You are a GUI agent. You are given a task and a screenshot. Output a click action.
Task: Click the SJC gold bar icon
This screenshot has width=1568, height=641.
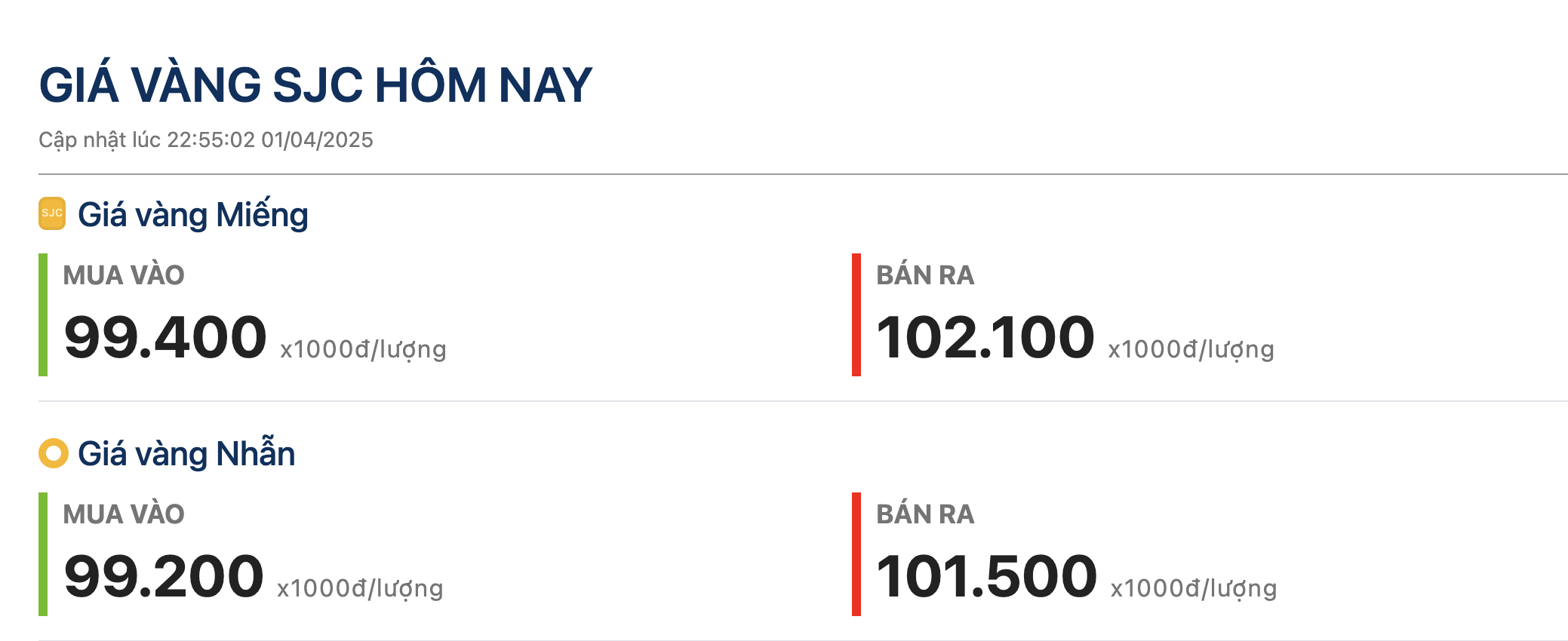click(x=52, y=213)
